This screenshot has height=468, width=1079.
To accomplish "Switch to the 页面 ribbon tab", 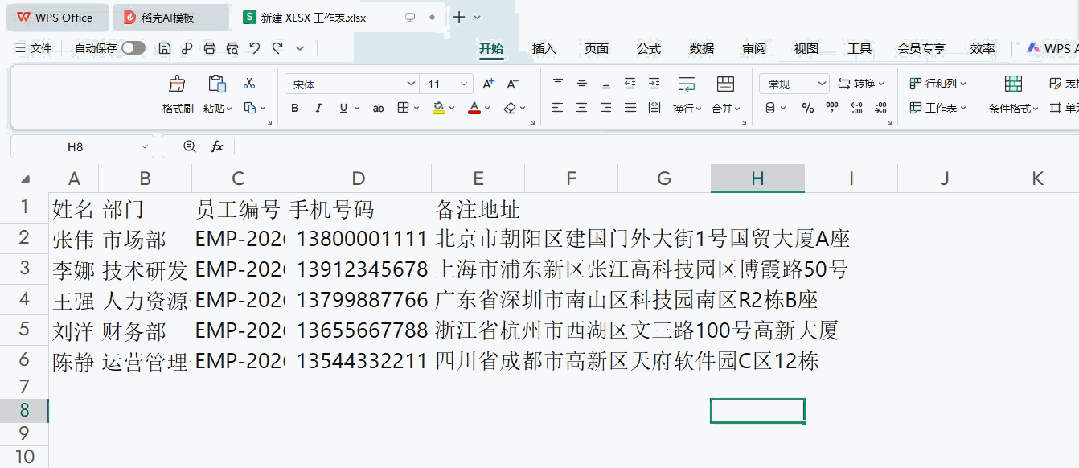I will (597, 48).
